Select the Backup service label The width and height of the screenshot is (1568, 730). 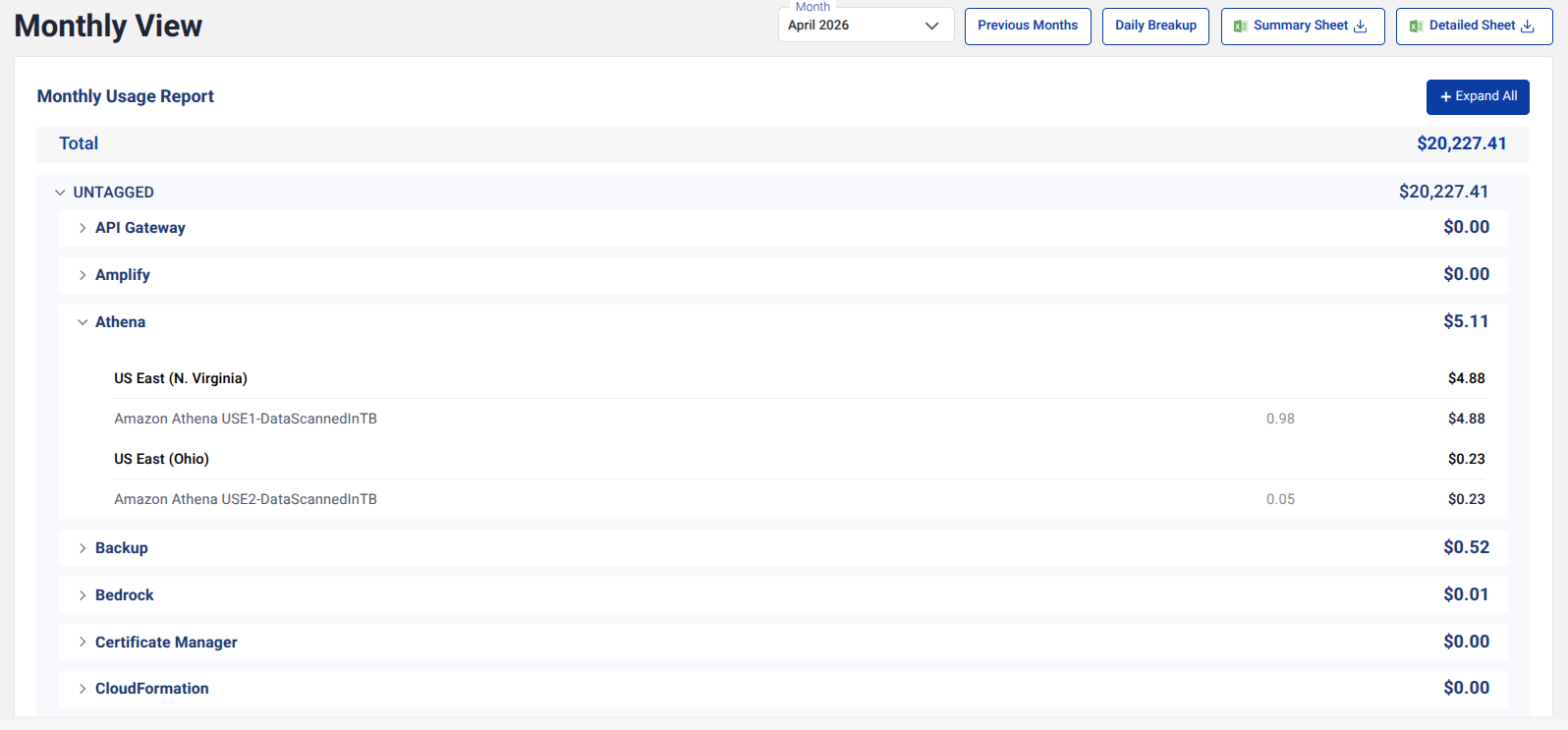coord(122,548)
